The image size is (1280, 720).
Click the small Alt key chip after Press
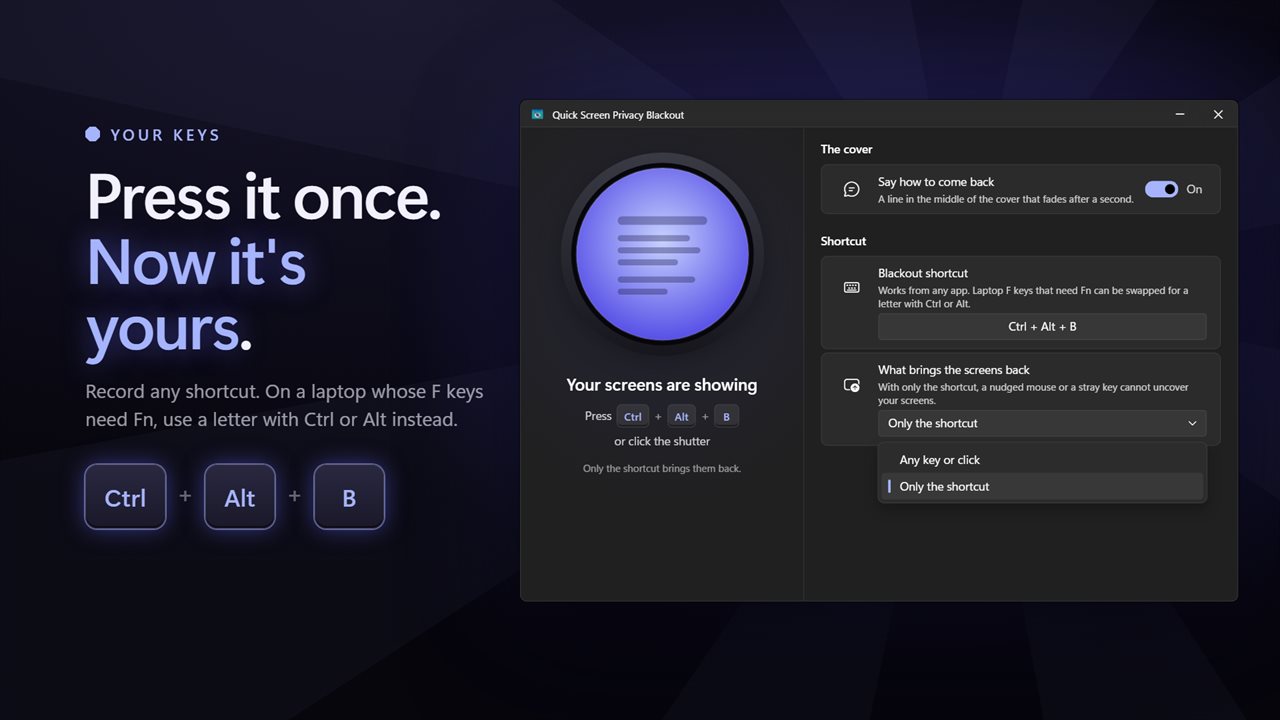[x=682, y=417]
